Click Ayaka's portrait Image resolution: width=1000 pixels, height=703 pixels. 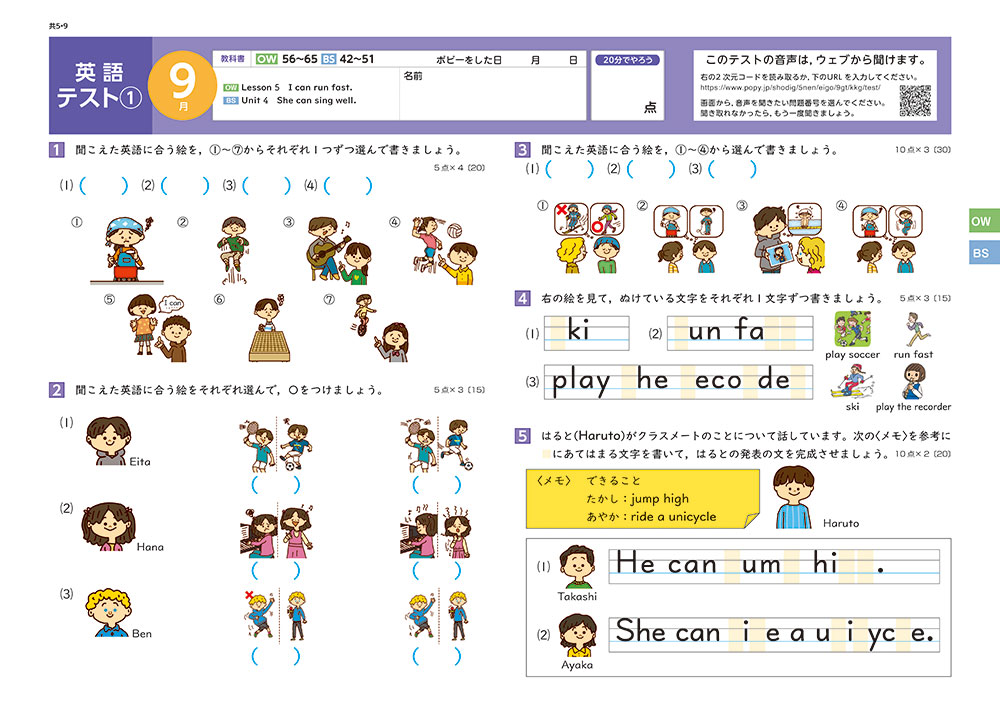[x=578, y=635]
